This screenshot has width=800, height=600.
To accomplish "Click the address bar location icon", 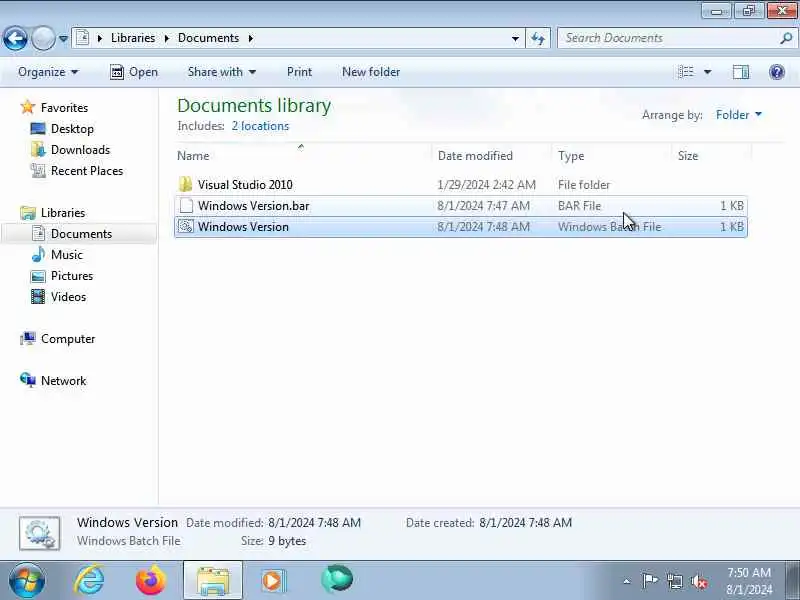I will 82,38.
